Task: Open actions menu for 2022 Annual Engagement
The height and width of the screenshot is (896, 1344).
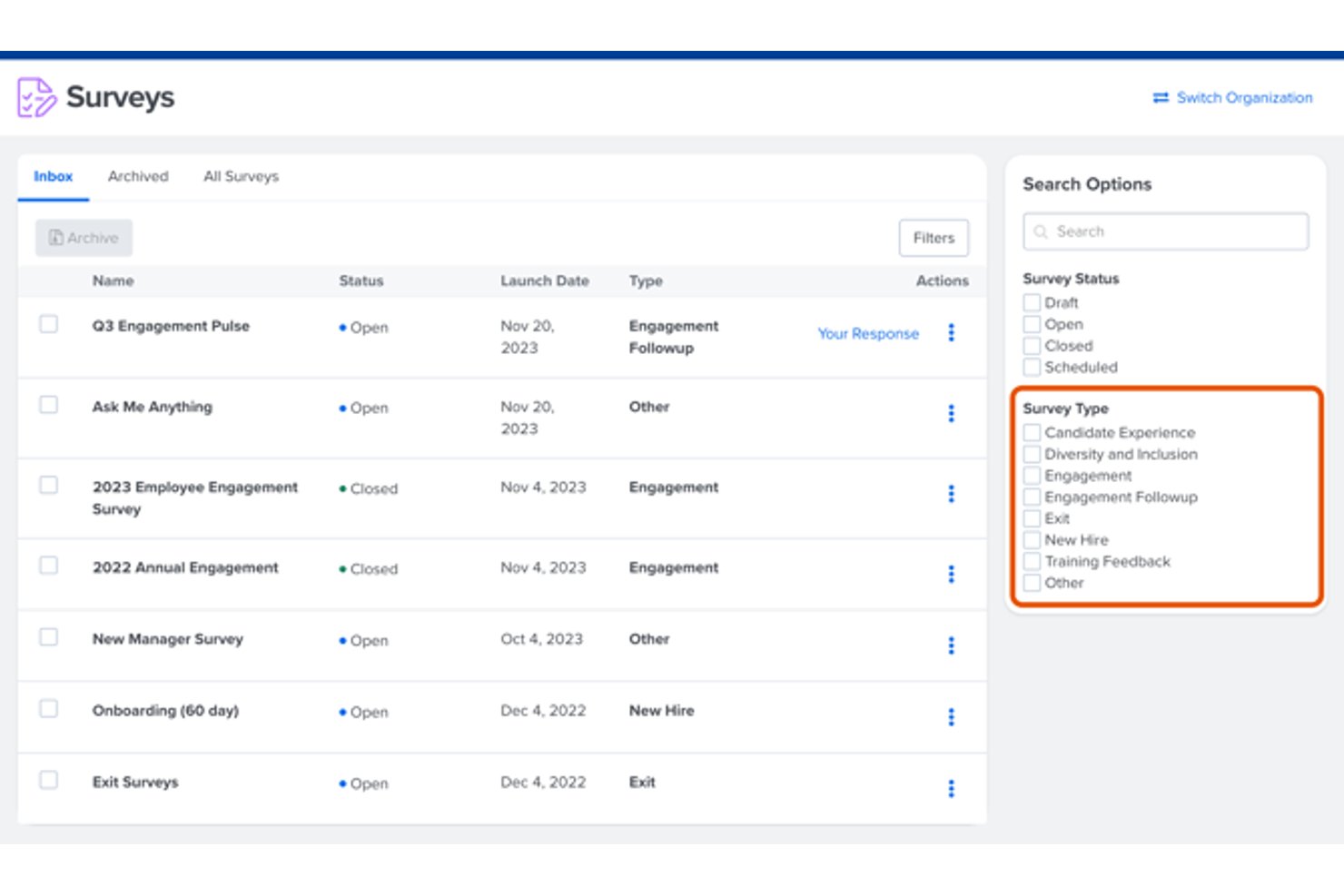Action: [x=951, y=574]
